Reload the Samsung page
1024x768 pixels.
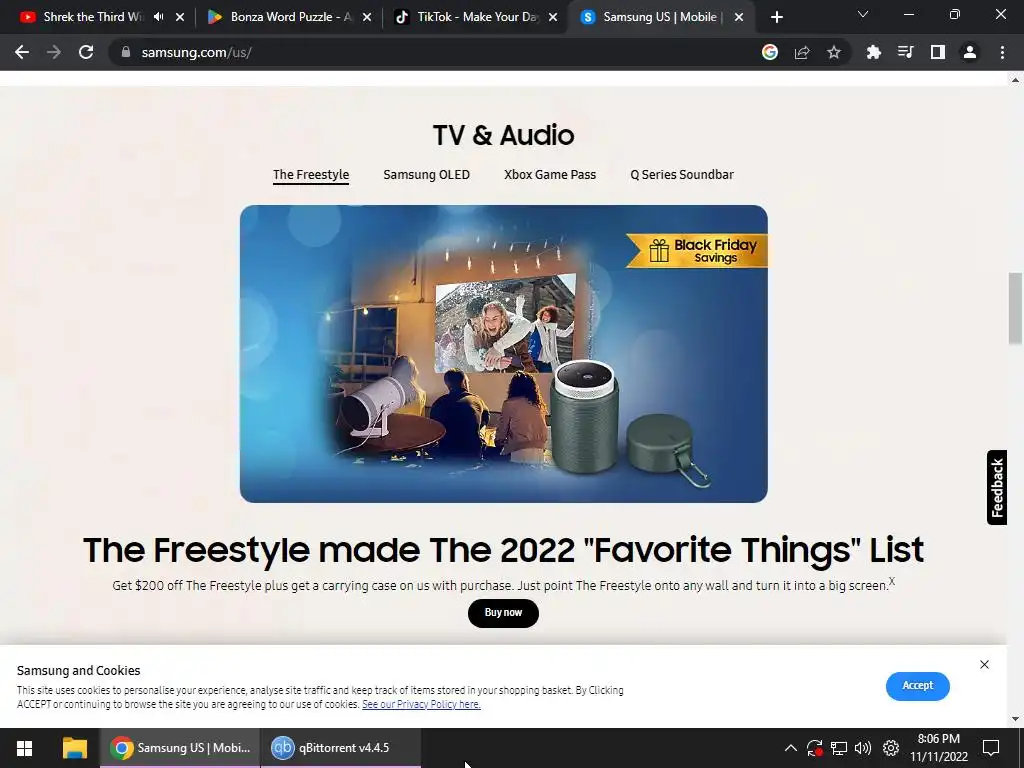86,52
